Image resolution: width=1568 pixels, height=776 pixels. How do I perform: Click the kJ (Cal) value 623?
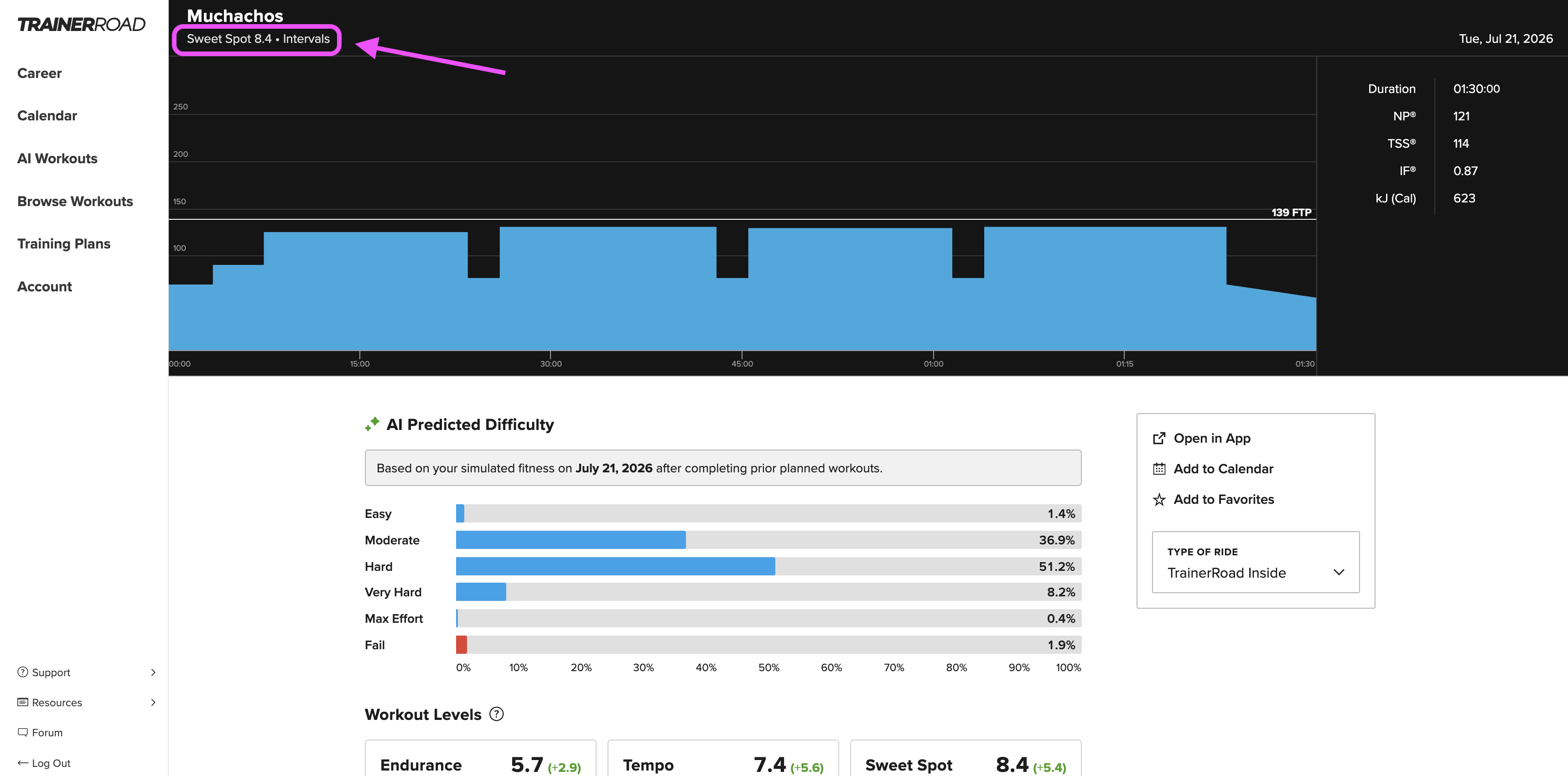point(1464,198)
